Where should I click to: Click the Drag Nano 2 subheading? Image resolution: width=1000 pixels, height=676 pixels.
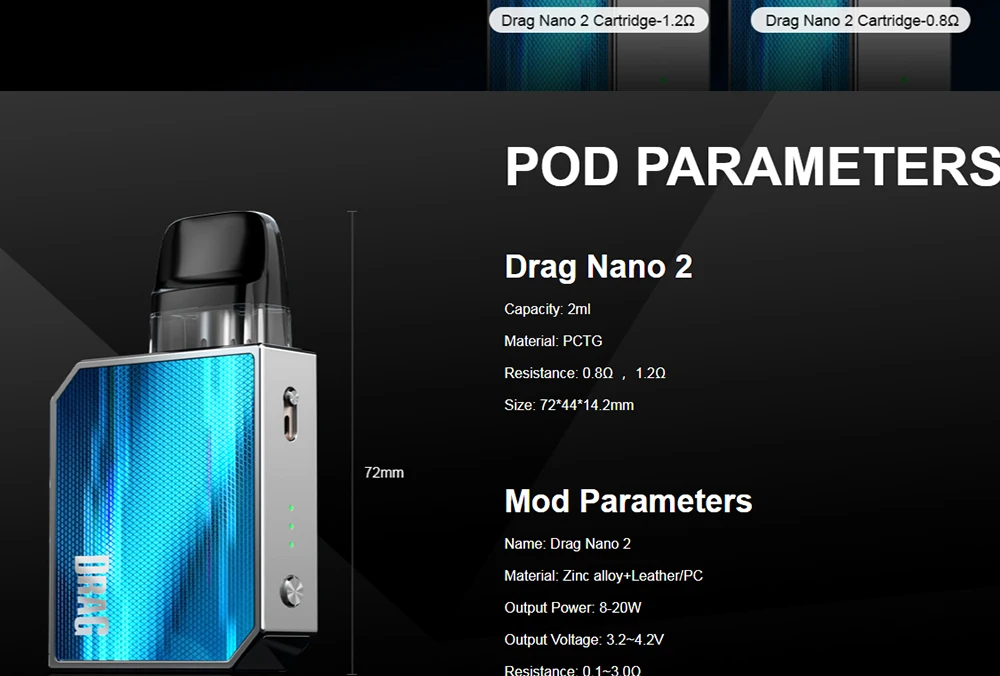pyautogui.click(x=598, y=267)
